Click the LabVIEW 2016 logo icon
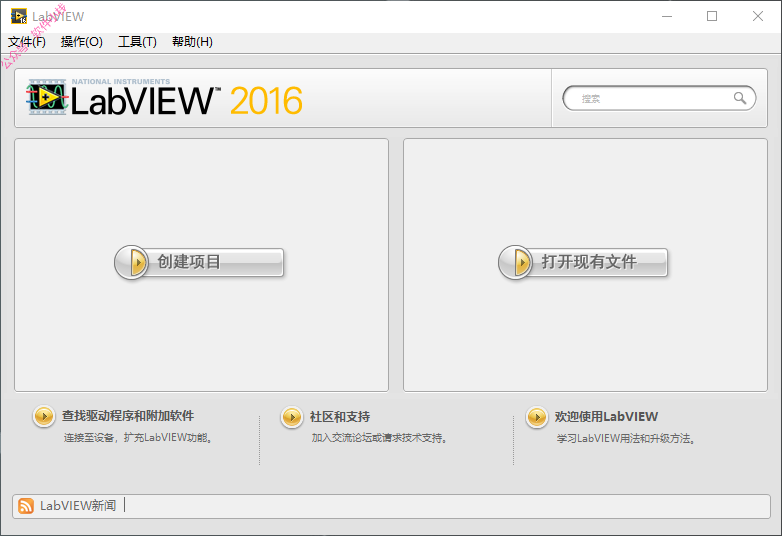The image size is (782, 536). [x=47, y=97]
